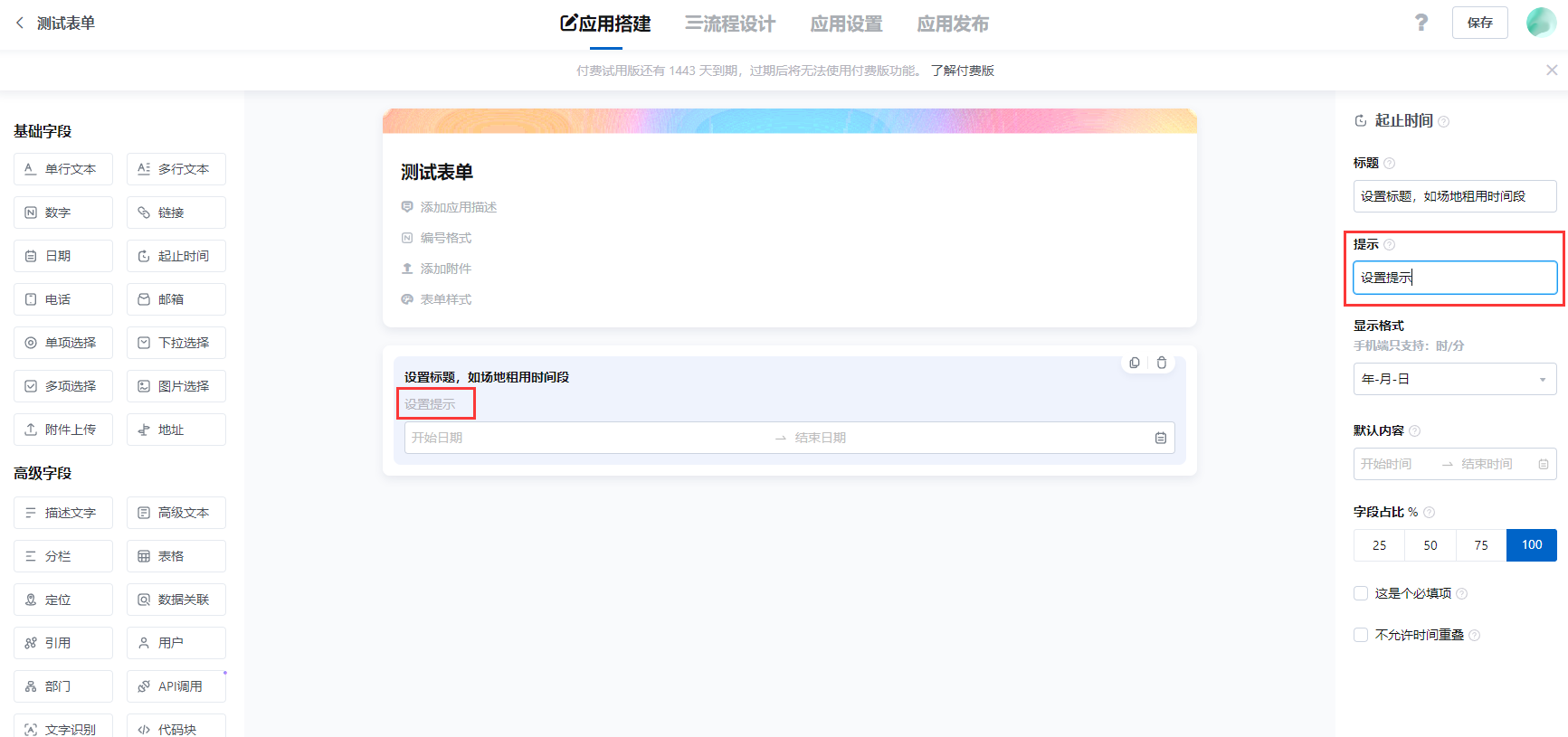Open the 默认内容 date range picker

(1455, 464)
